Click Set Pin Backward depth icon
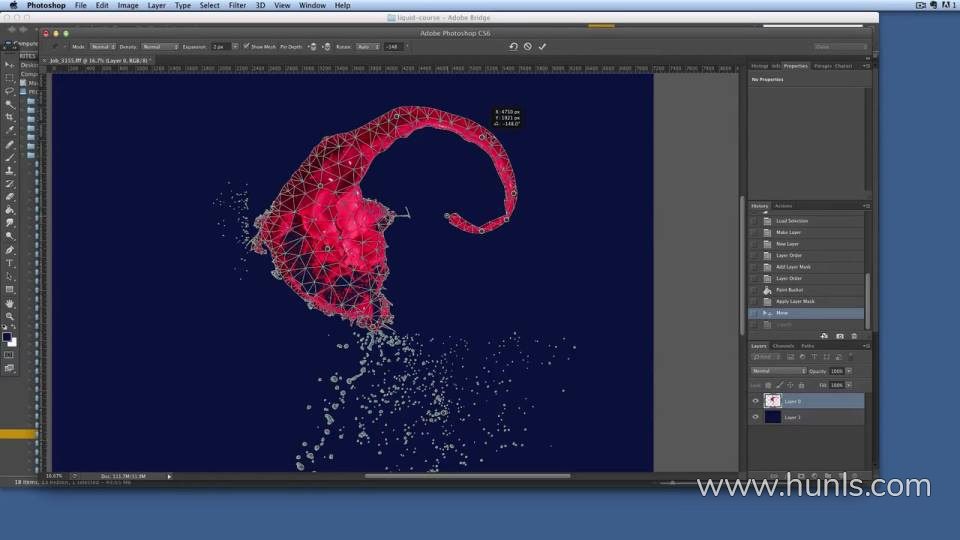Image resolution: width=960 pixels, height=540 pixels. pyautogui.click(x=326, y=47)
